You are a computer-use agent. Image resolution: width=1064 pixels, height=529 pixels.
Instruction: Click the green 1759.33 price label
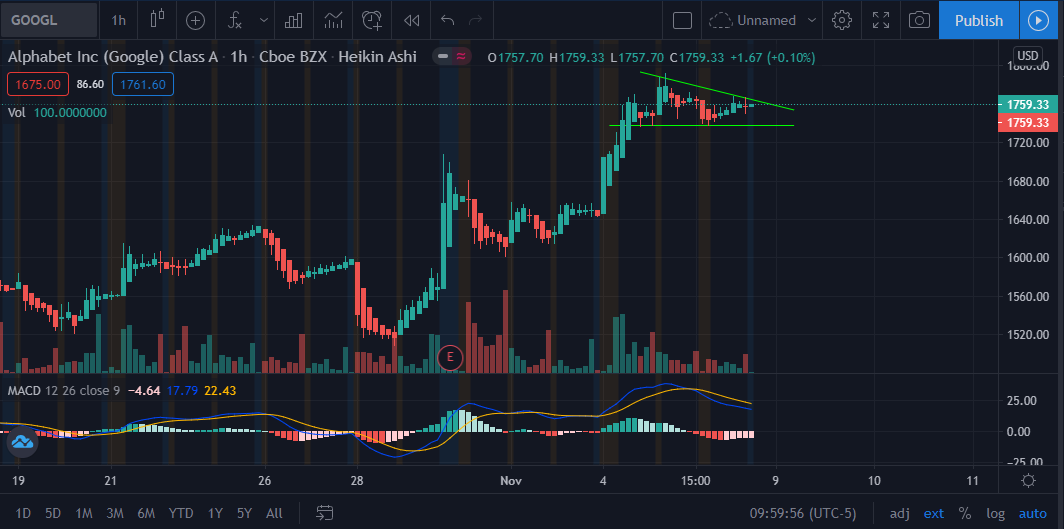click(x=1028, y=105)
